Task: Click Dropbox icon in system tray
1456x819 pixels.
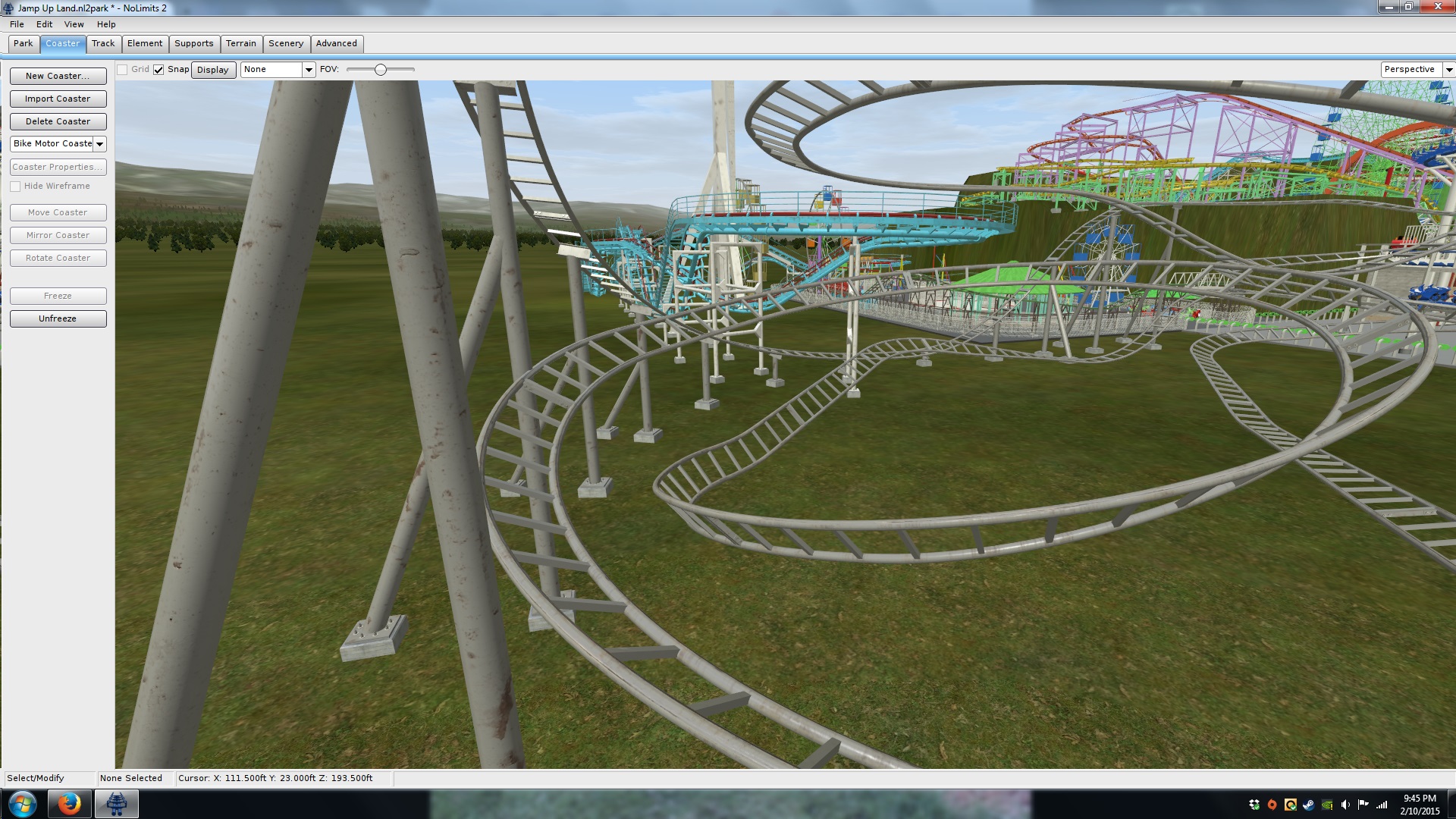Action: pos(1254,805)
